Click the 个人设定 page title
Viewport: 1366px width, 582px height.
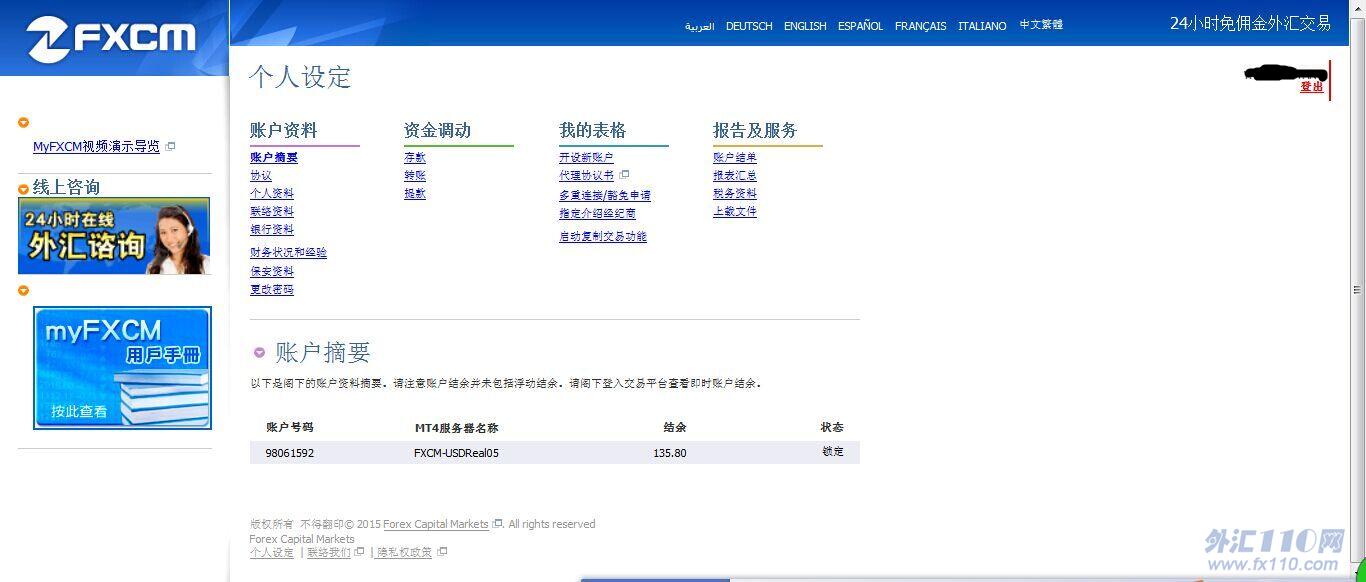click(x=300, y=77)
